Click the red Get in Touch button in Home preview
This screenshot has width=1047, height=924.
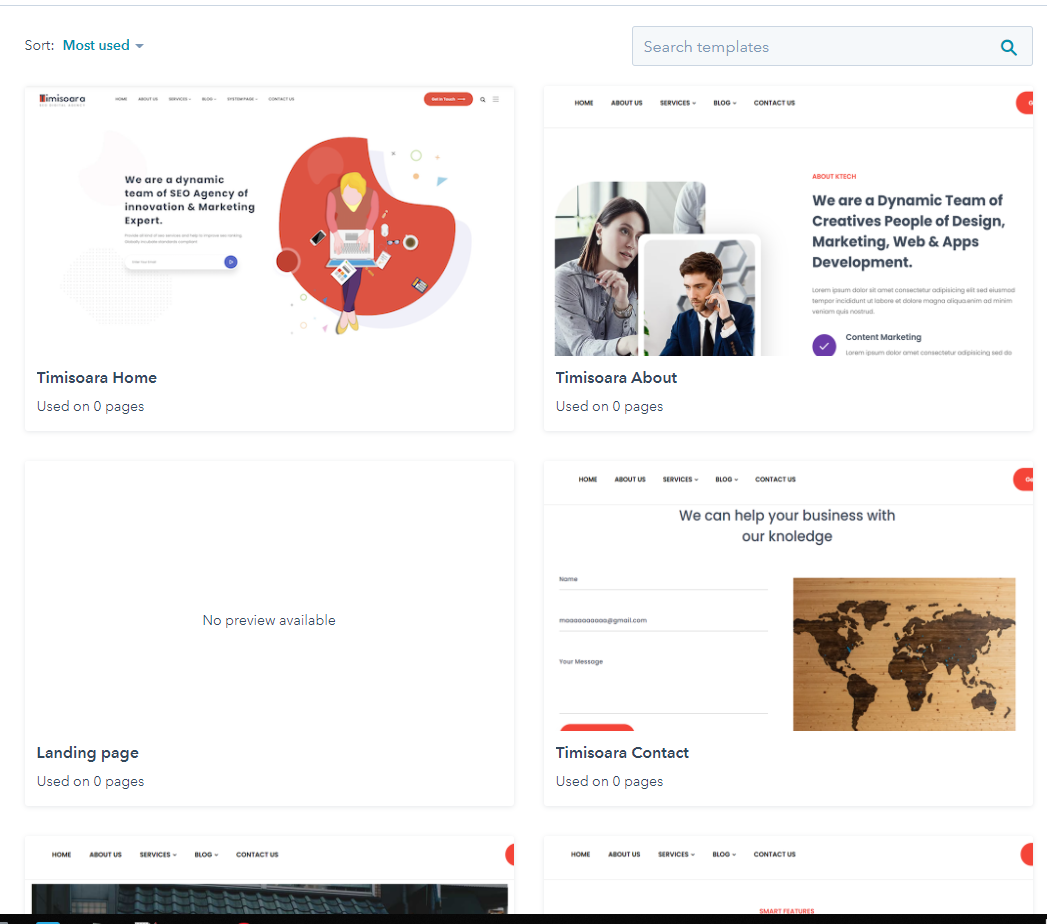pyautogui.click(x=448, y=99)
